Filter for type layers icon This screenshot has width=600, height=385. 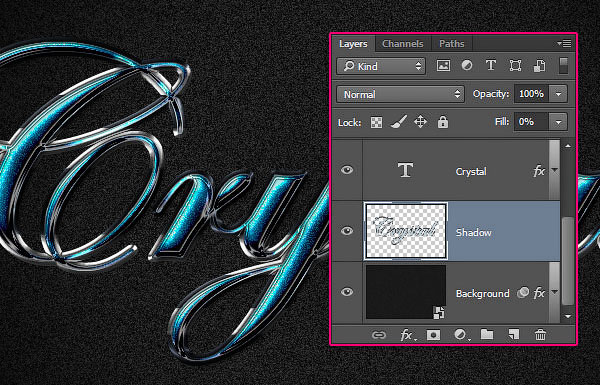(491, 65)
